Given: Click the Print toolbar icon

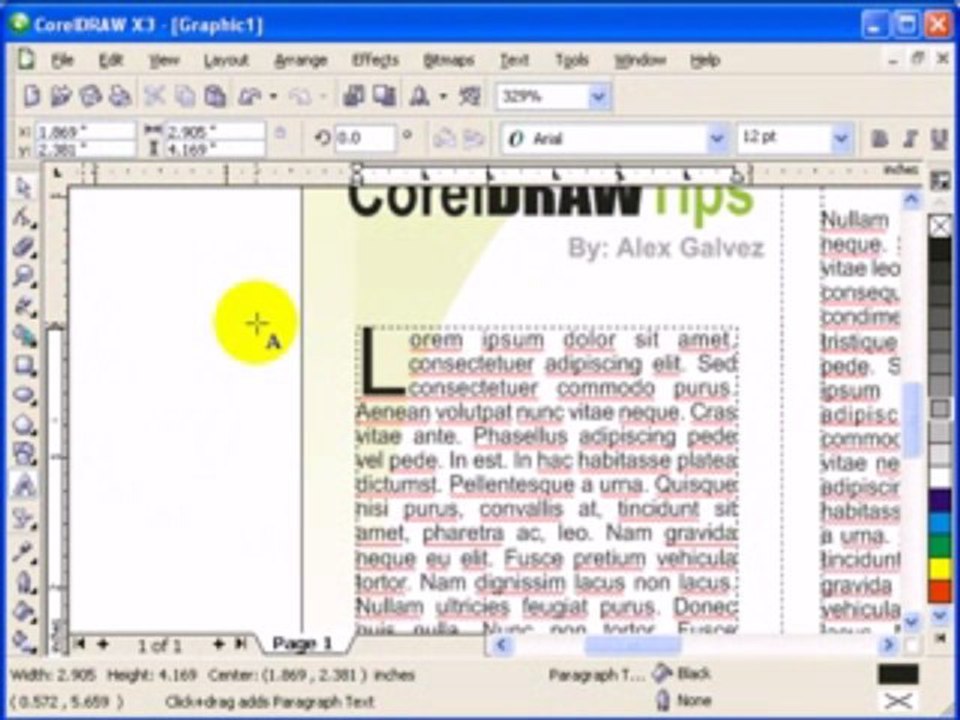Looking at the screenshot, I should tap(119, 96).
